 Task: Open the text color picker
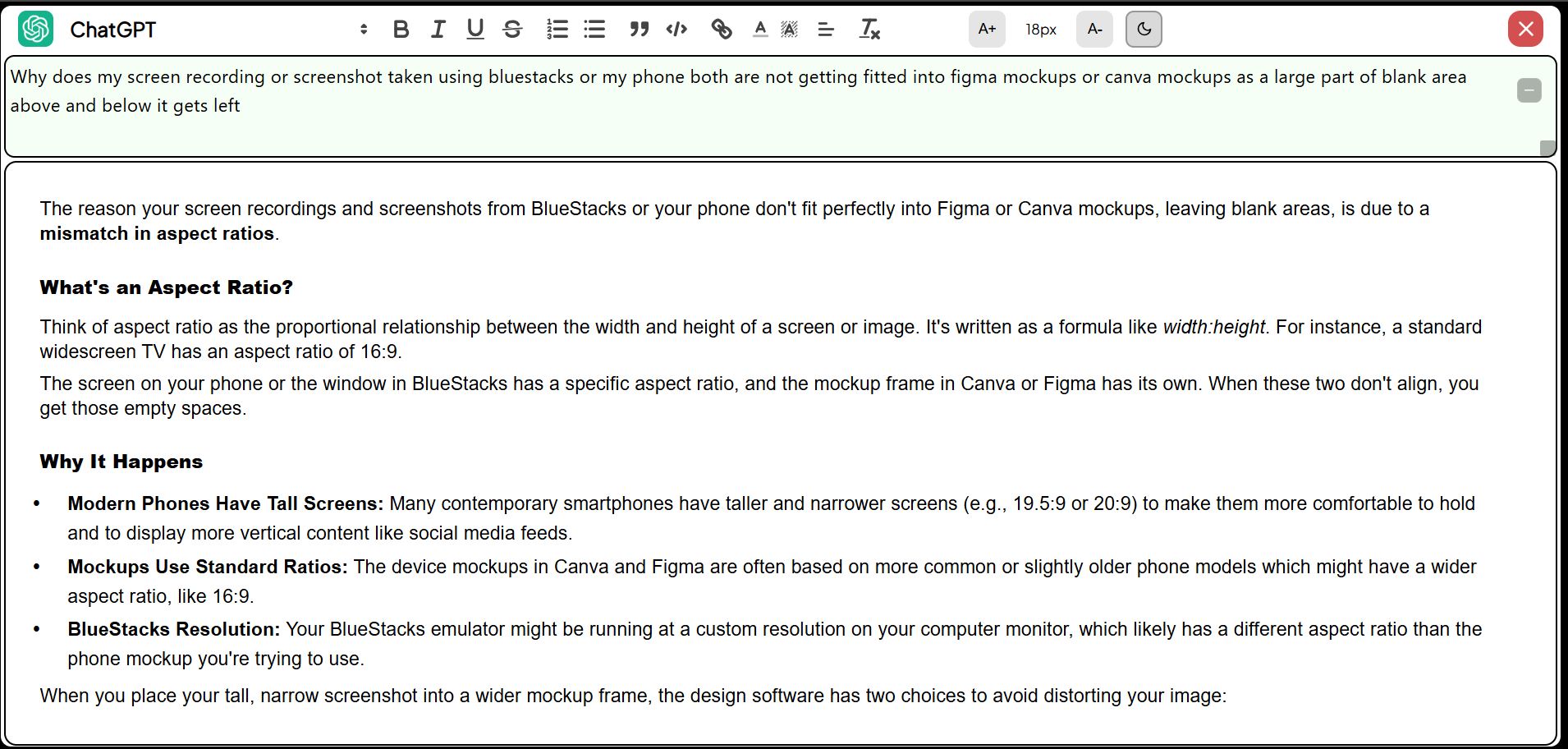coord(760,30)
